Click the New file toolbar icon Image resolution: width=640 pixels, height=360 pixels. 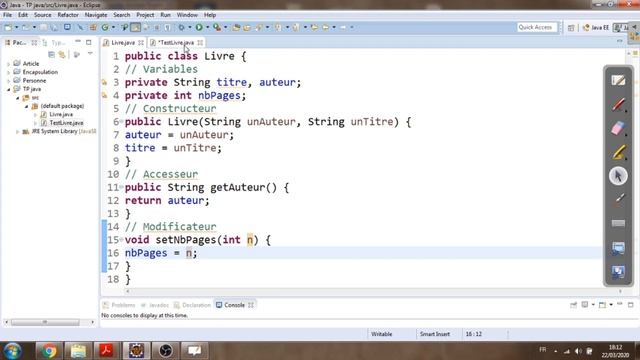point(8,27)
